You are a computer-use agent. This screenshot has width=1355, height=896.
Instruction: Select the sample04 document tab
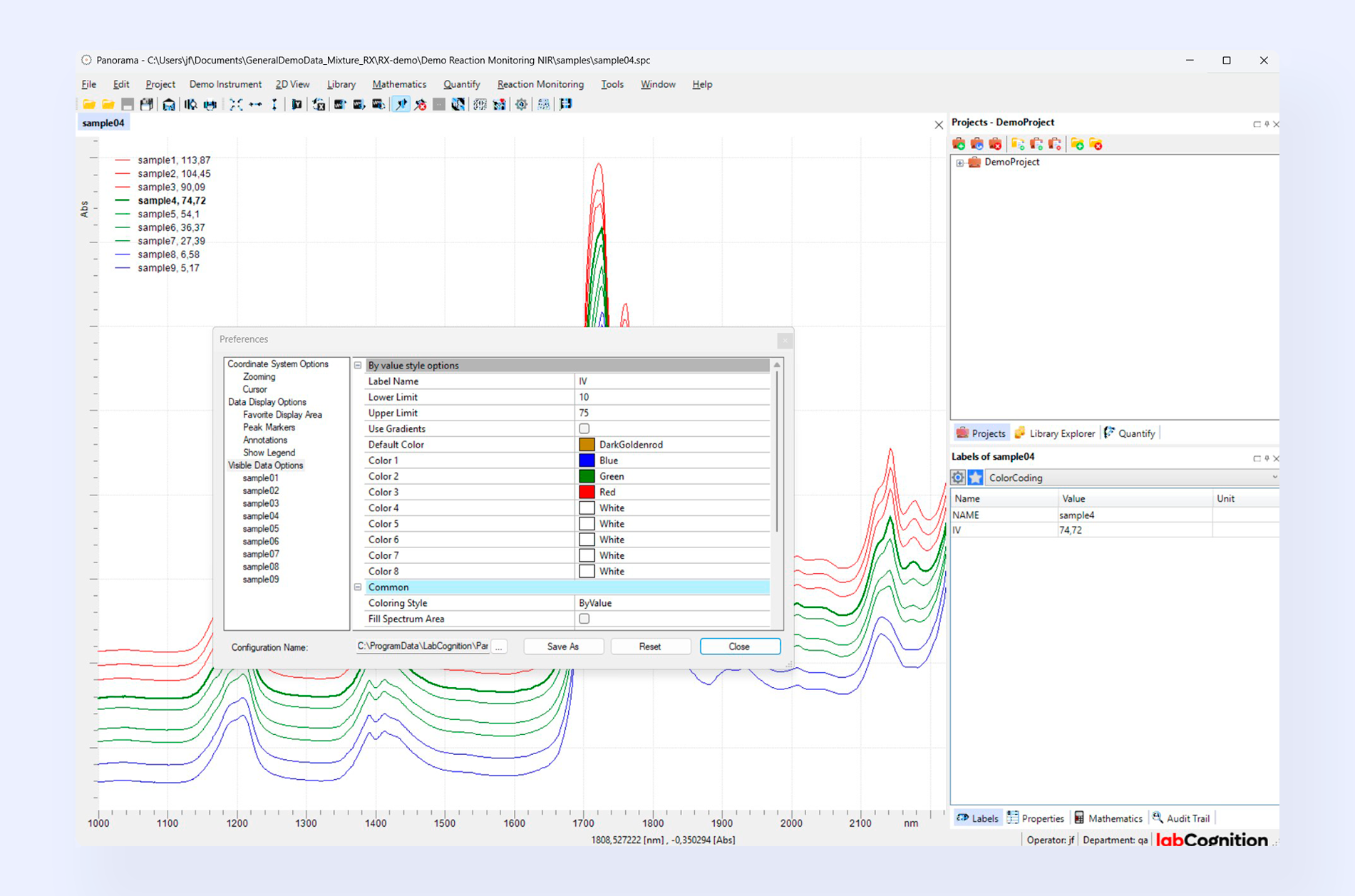point(103,123)
